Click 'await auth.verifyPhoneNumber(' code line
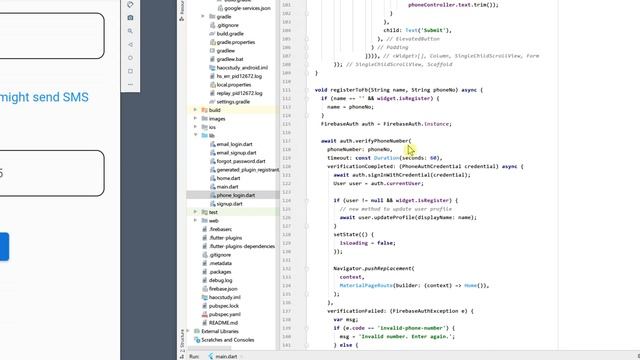640x360 pixels. (366, 141)
